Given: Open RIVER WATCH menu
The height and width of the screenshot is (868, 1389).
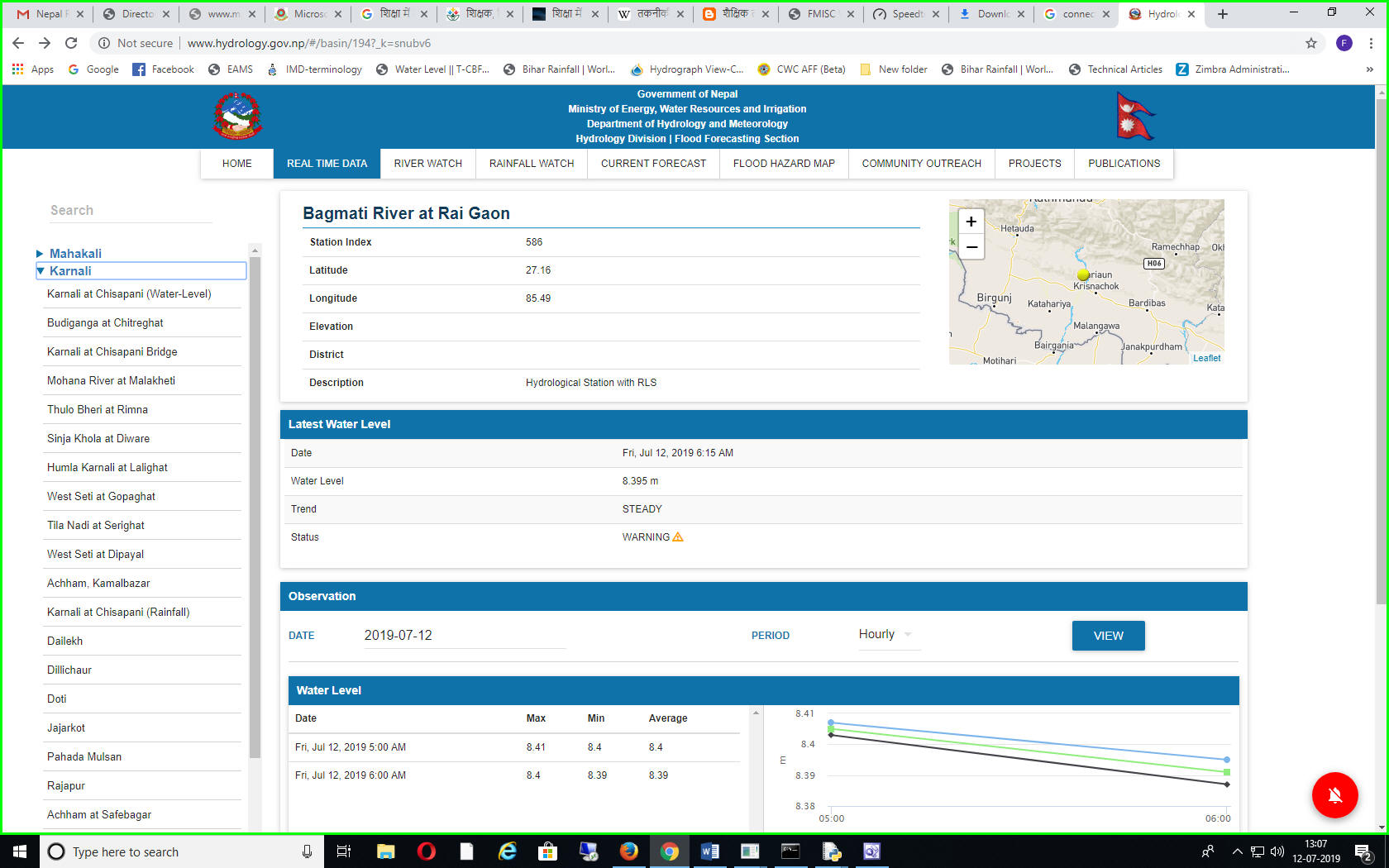Looking at the screenshot, I should click(427, 164).
